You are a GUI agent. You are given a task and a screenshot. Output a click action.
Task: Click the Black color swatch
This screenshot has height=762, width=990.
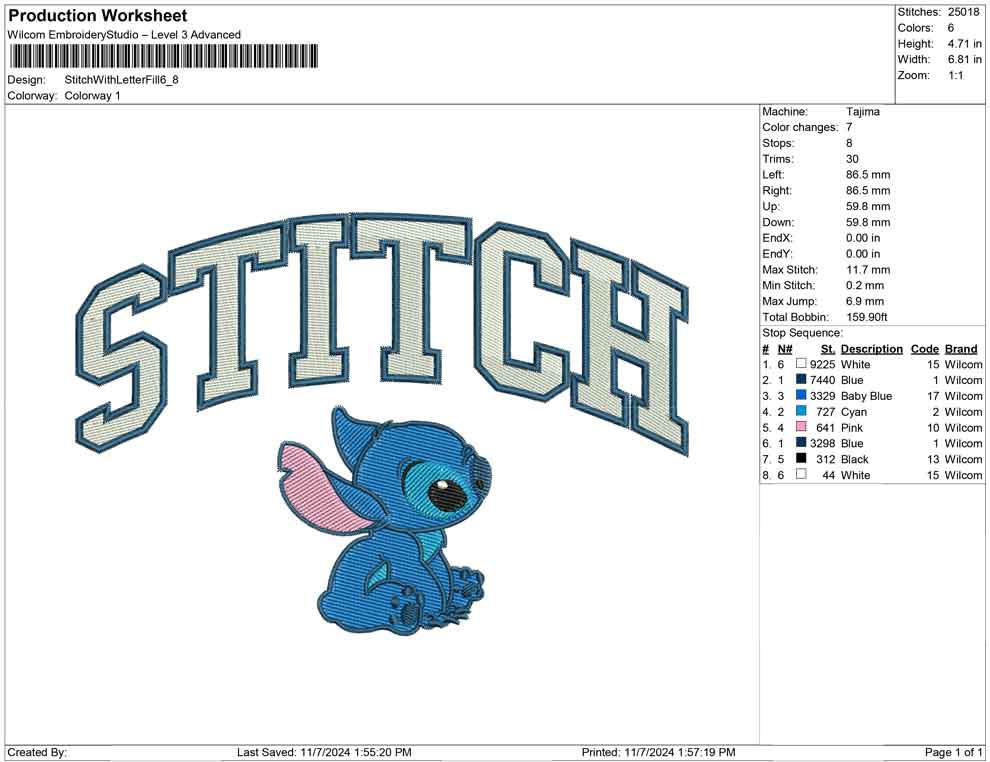(801, 458)
